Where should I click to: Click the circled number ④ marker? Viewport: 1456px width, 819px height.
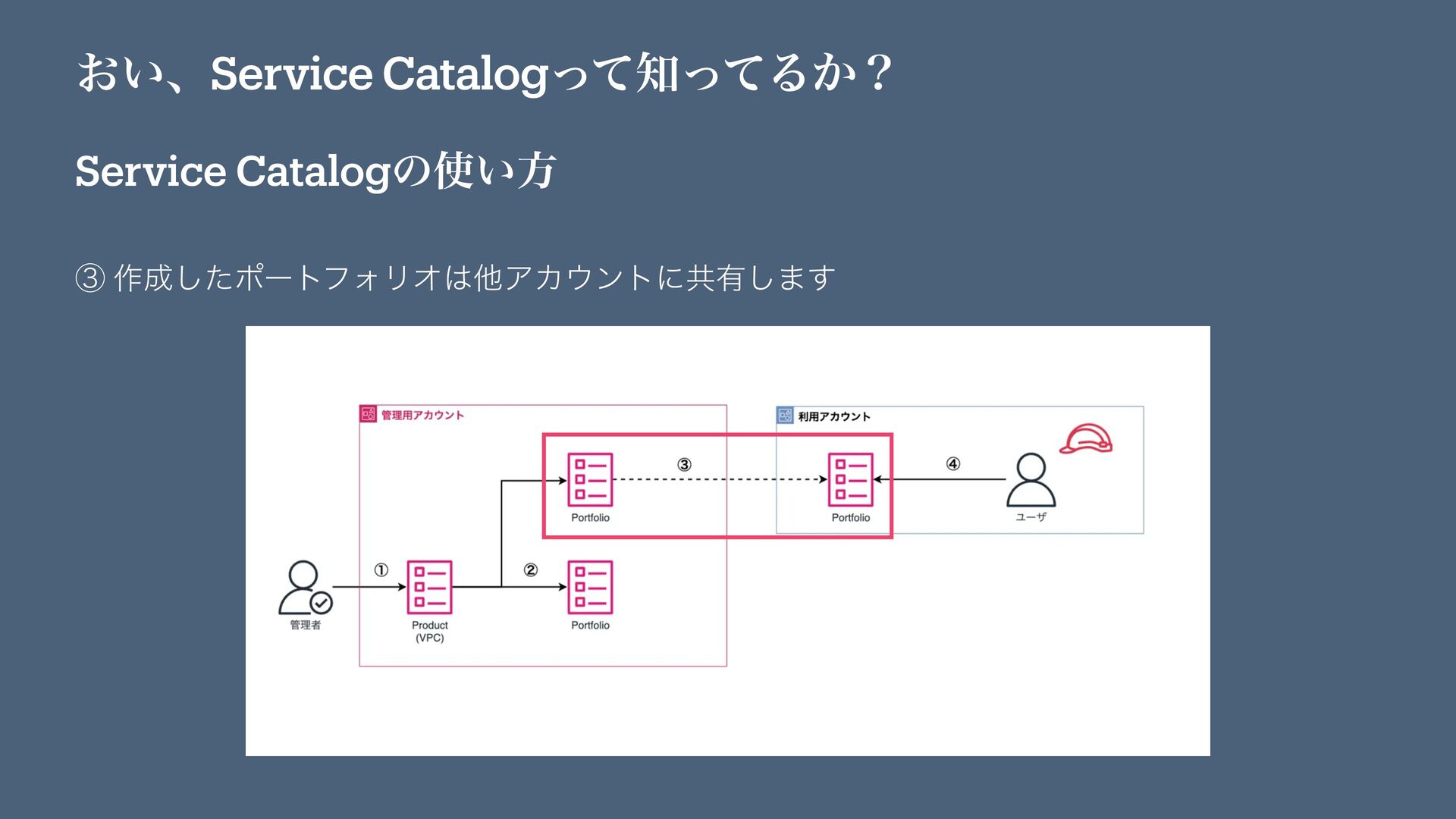tap(952, 463)
